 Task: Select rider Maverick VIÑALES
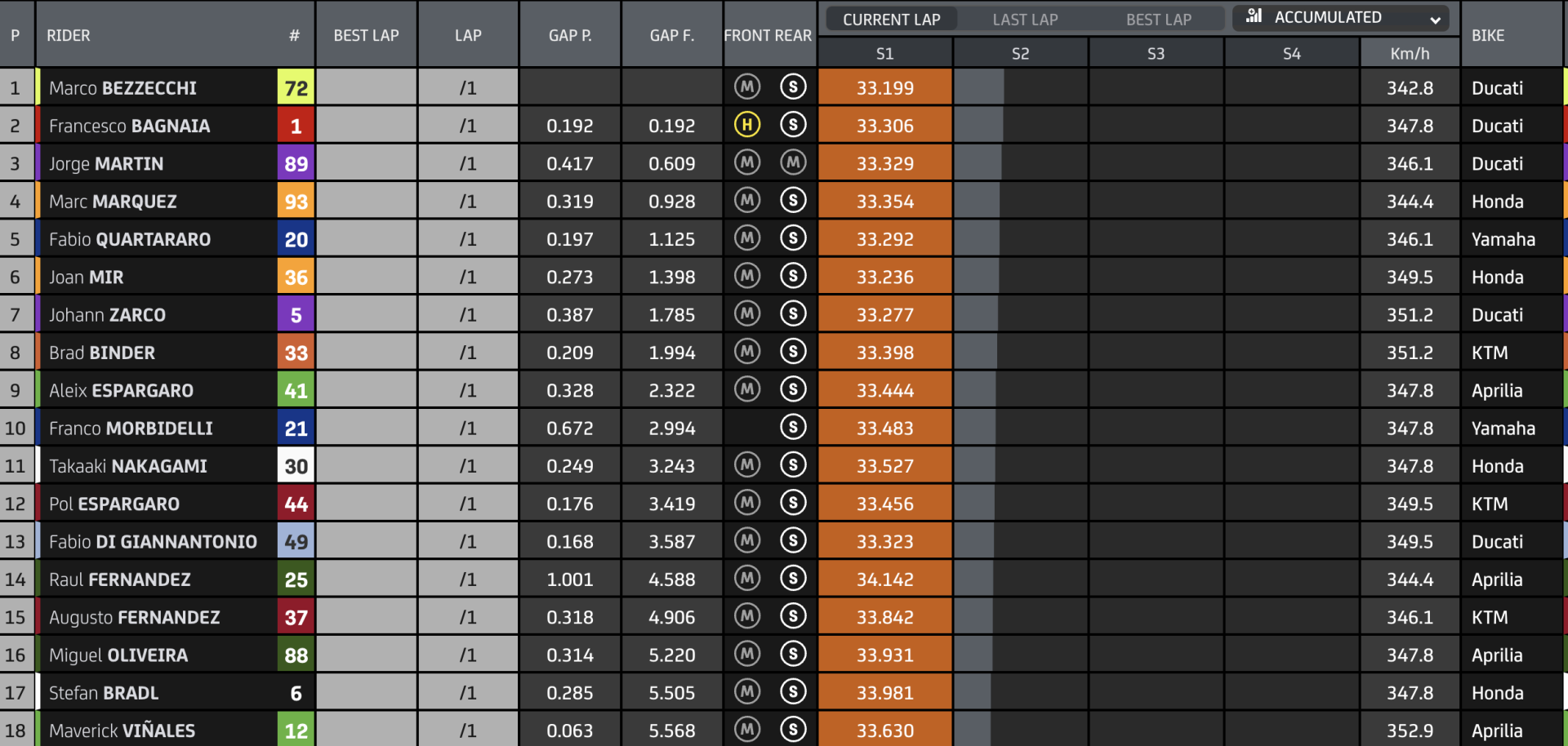(x=122, y=730)
